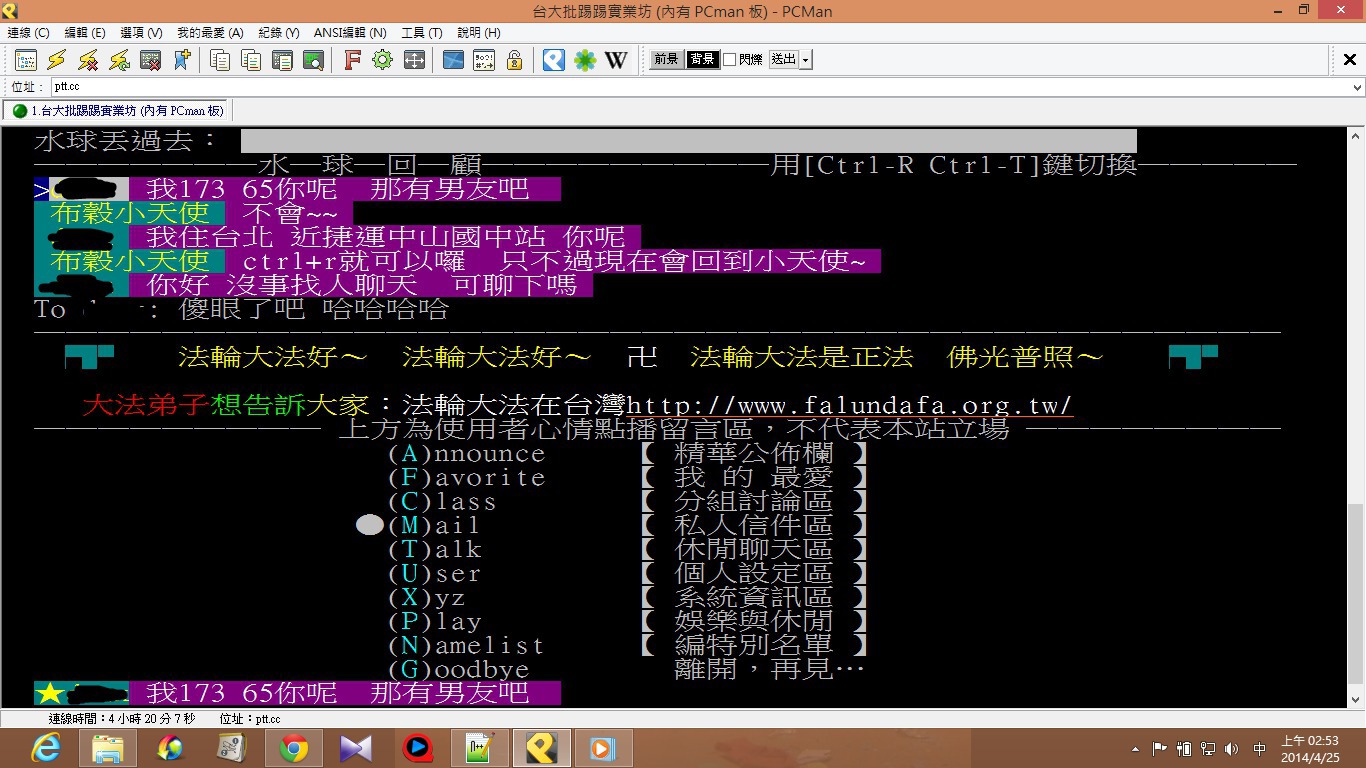Pick the 前景 foreground color swatch
Viewport: 1366px width, 768px height.
pyautogui.click(x=667, y=60)
